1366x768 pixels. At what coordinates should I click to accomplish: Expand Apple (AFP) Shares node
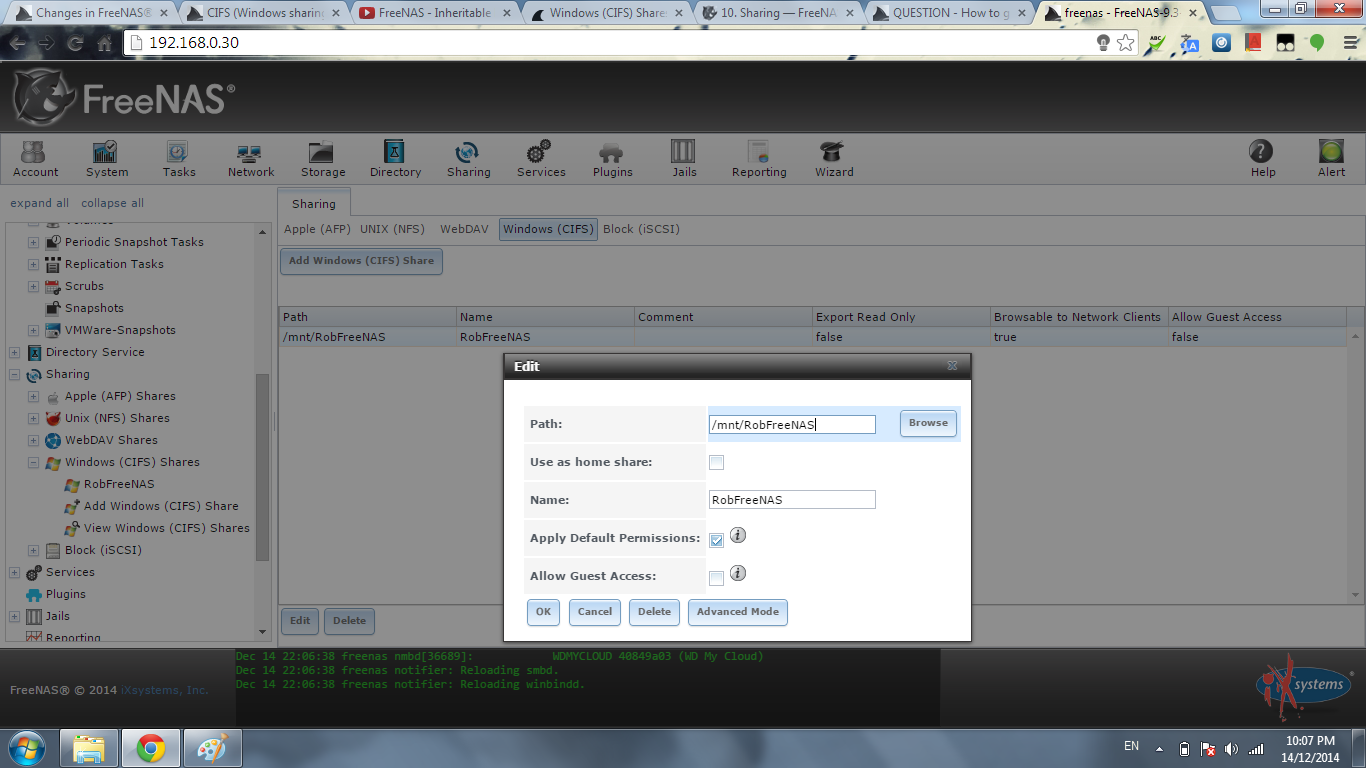[33, 396]
